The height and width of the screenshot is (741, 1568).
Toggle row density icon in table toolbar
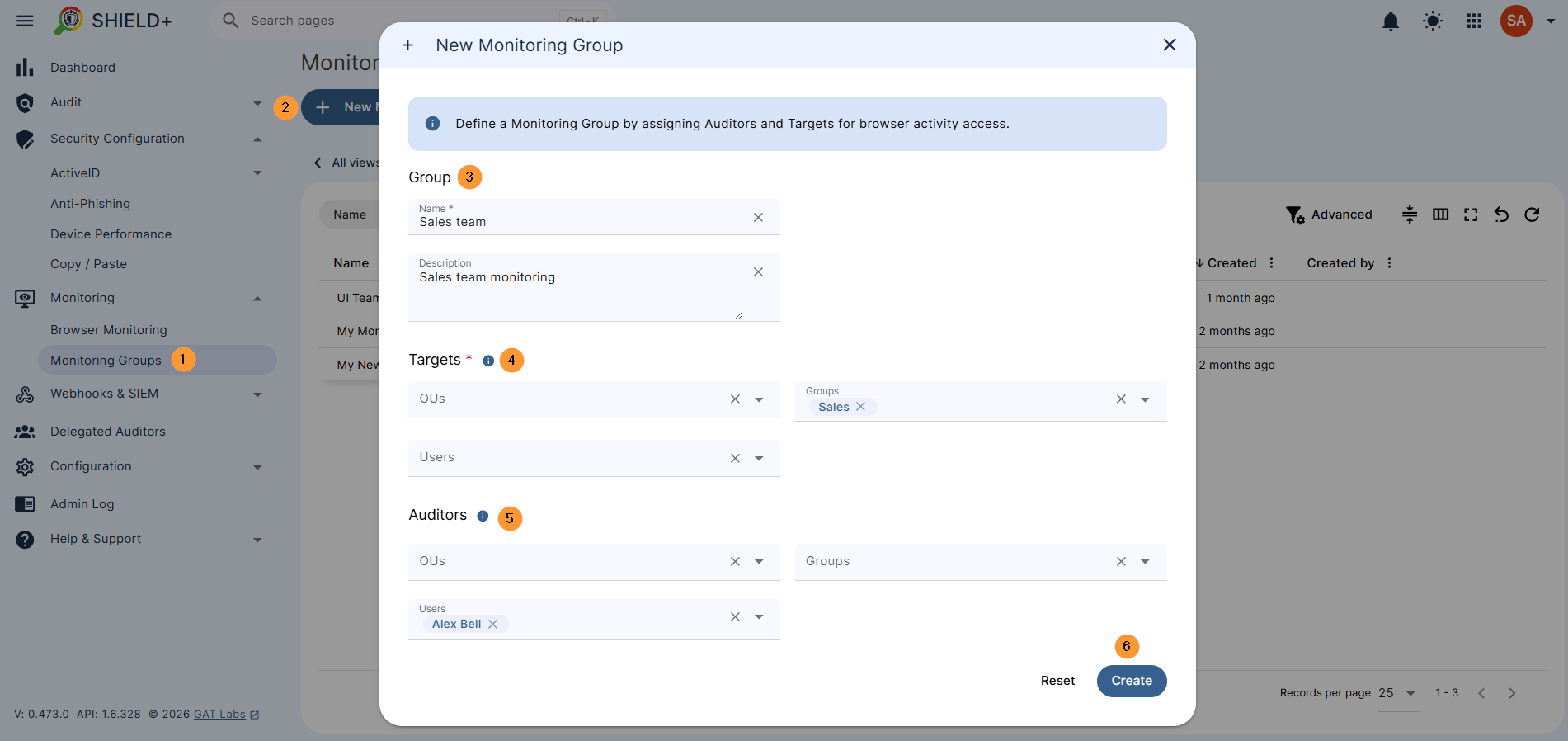(x=1410, y=215)
